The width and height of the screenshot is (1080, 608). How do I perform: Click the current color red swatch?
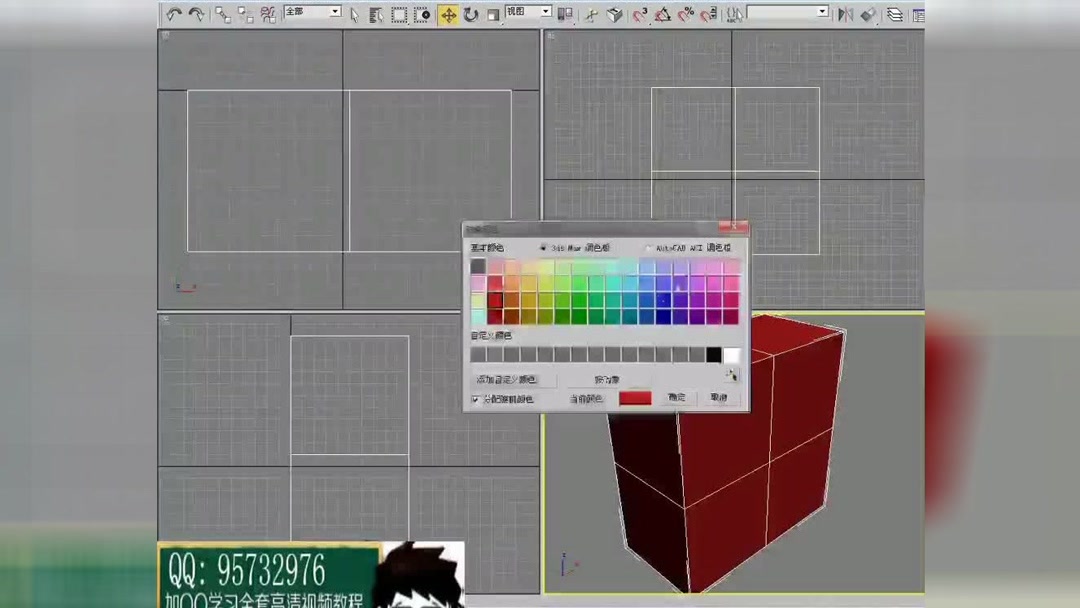click(x=635, y=397)
